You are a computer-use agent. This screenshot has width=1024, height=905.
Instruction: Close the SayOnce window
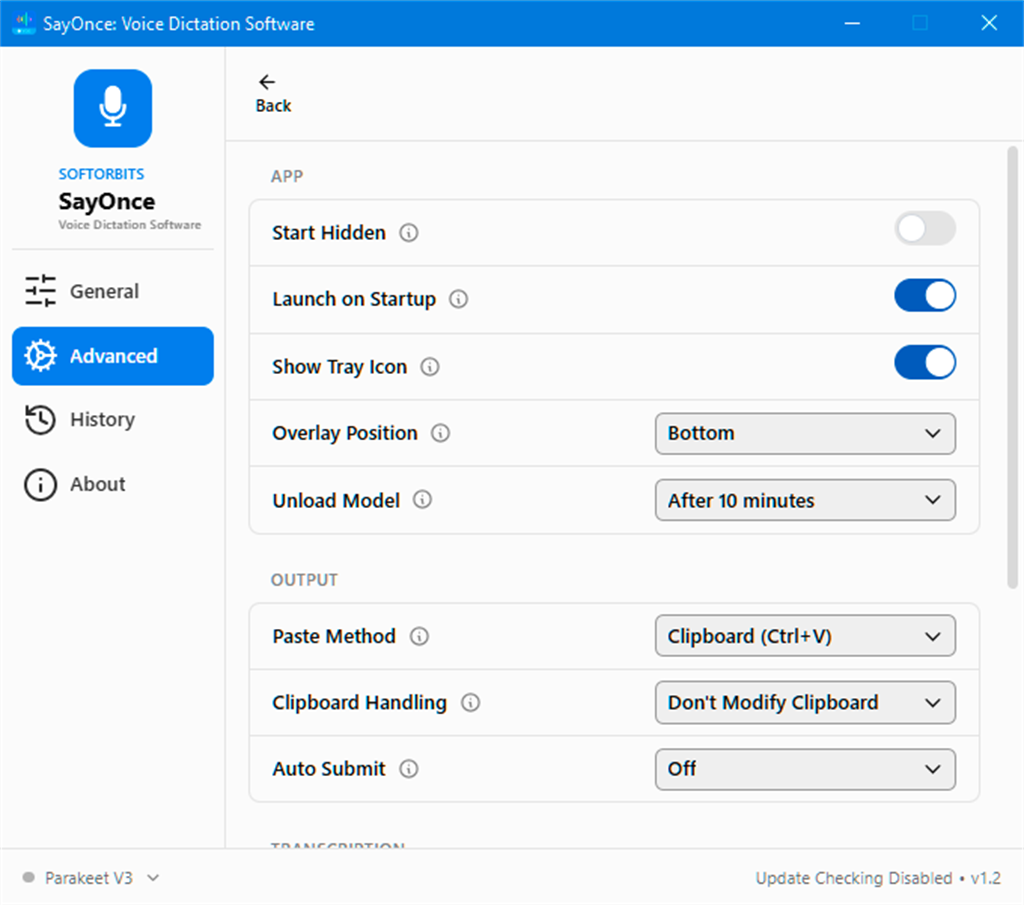pyautogui.click(x=989, y=24)
